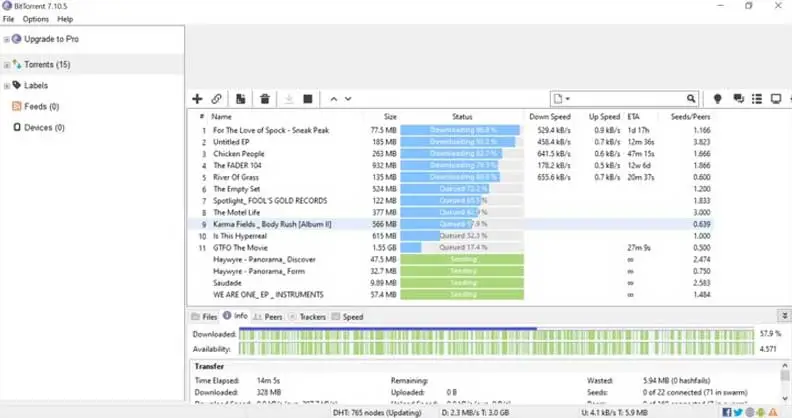Expand the Labels tree node
Viewport: 792px width, 418px height.
pos(6,86)
